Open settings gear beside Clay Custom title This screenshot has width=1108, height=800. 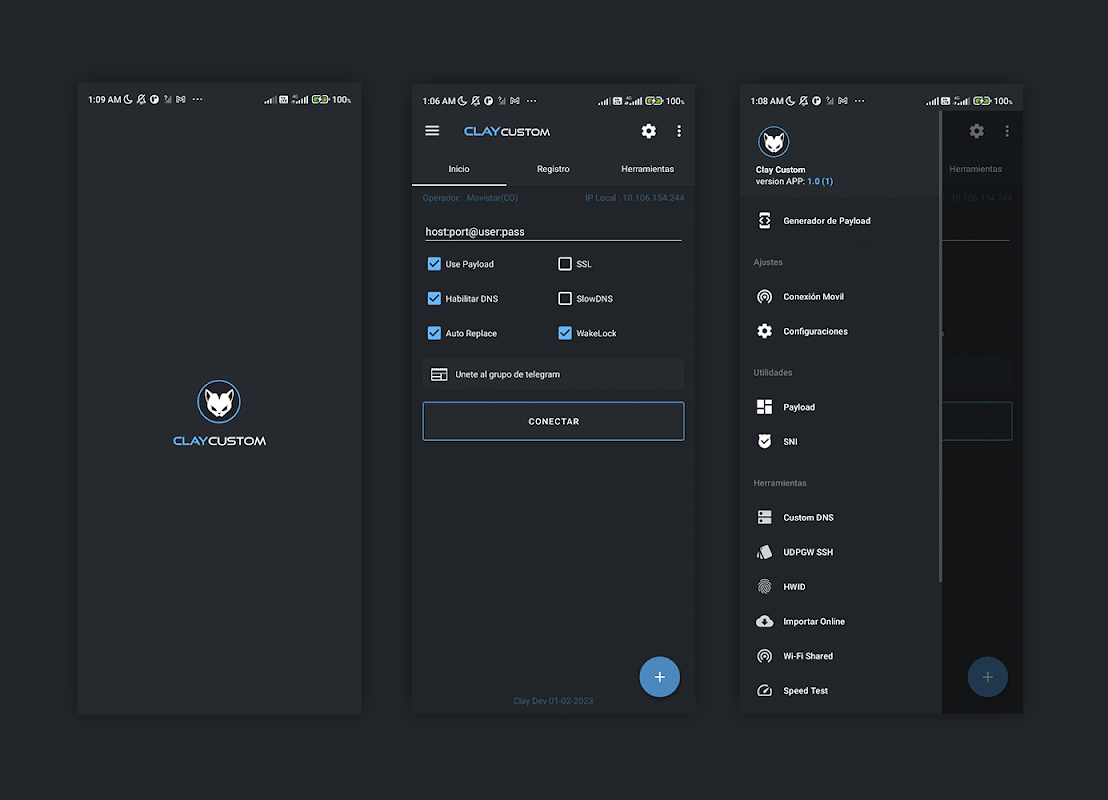click(649, 131)
